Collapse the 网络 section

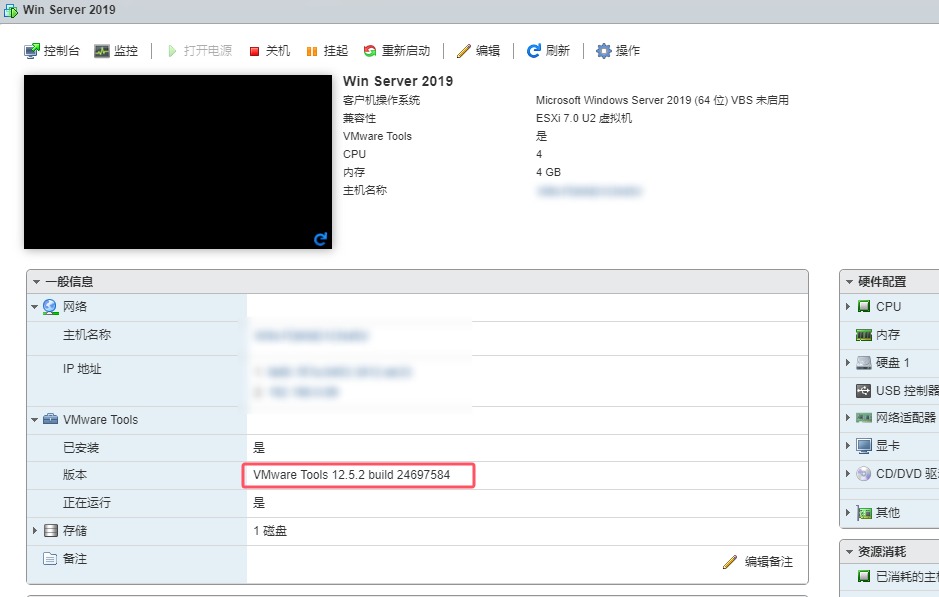(35, 307)
